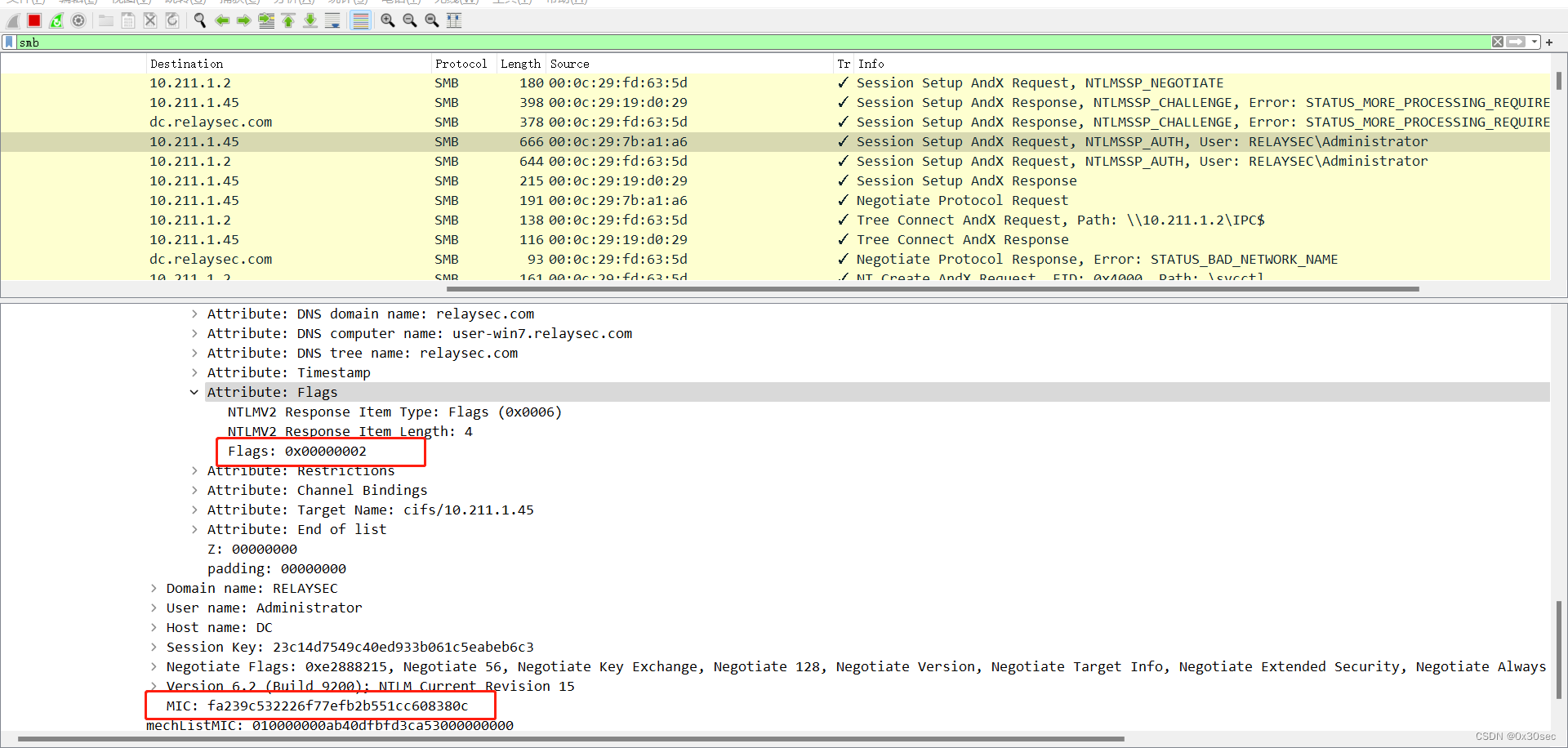Open Go to specified packet

coord(266,20)
